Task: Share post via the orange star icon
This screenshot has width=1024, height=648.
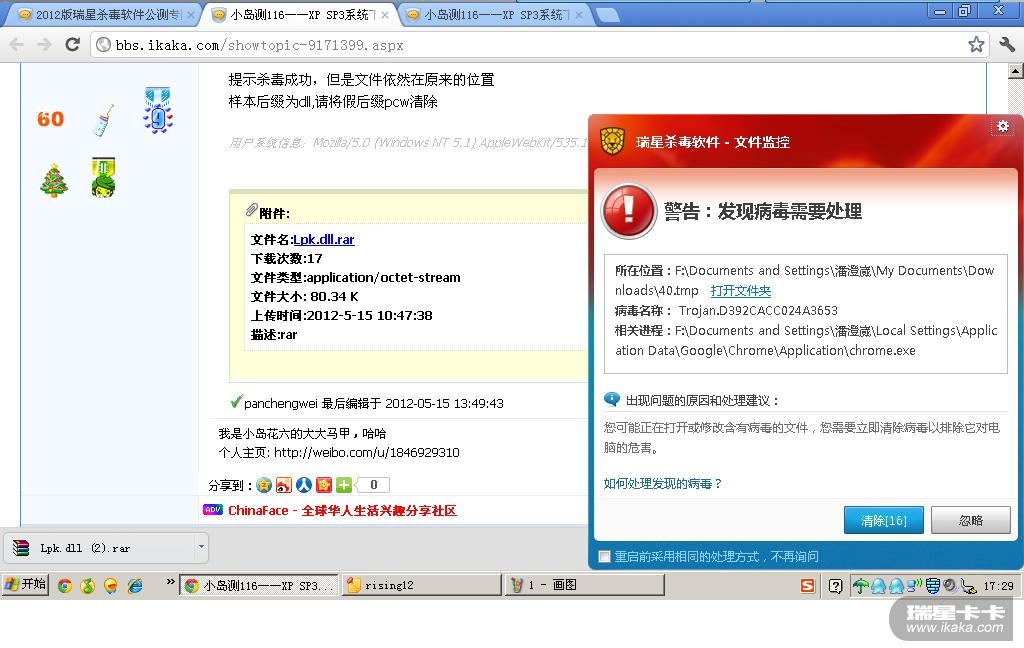Action: (x=324, y=485)
